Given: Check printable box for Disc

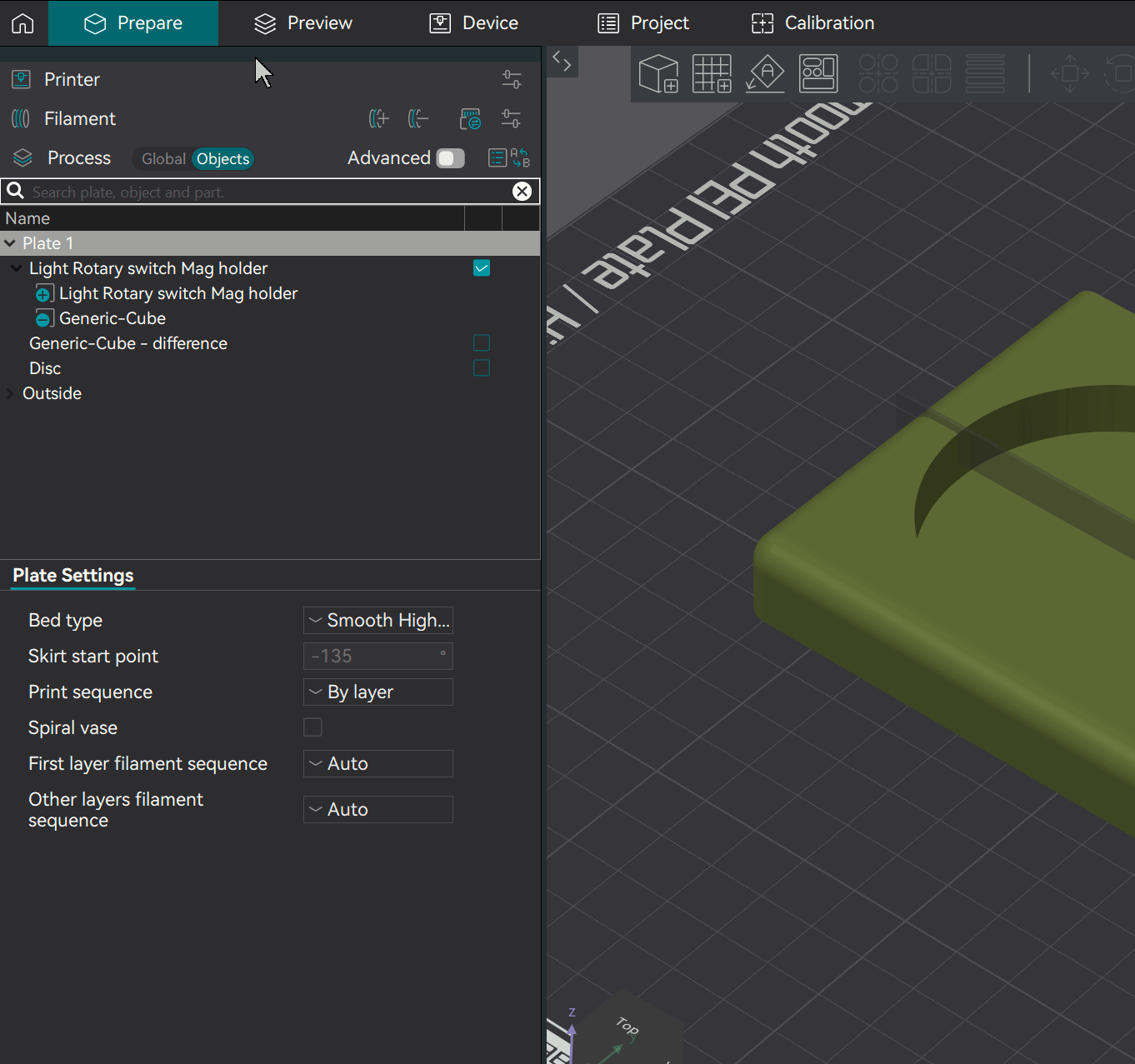Looking at the screenshot, I should [x=482, y=368].
